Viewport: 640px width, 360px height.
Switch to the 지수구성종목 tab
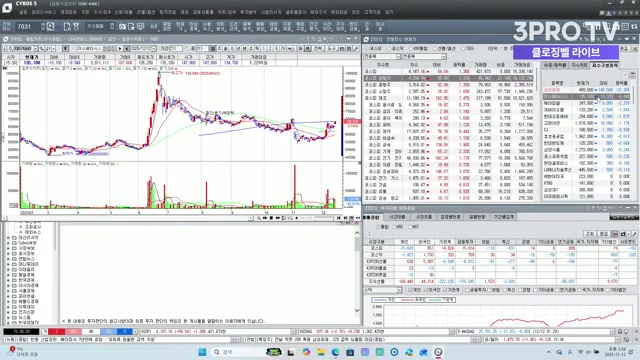[604, 65]
